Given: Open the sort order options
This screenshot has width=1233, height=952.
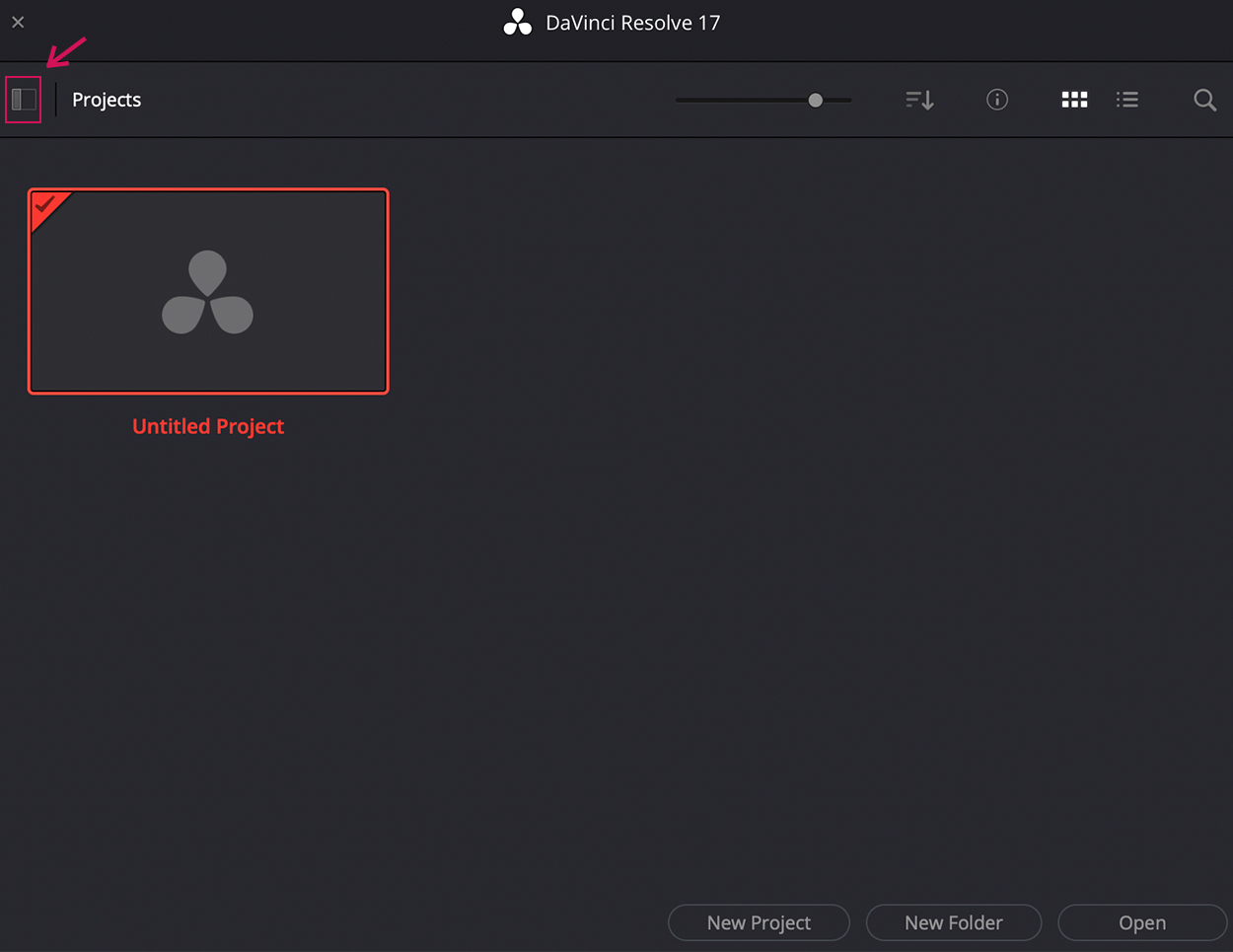Looking at the screenshot, I should tap(919, 100).
